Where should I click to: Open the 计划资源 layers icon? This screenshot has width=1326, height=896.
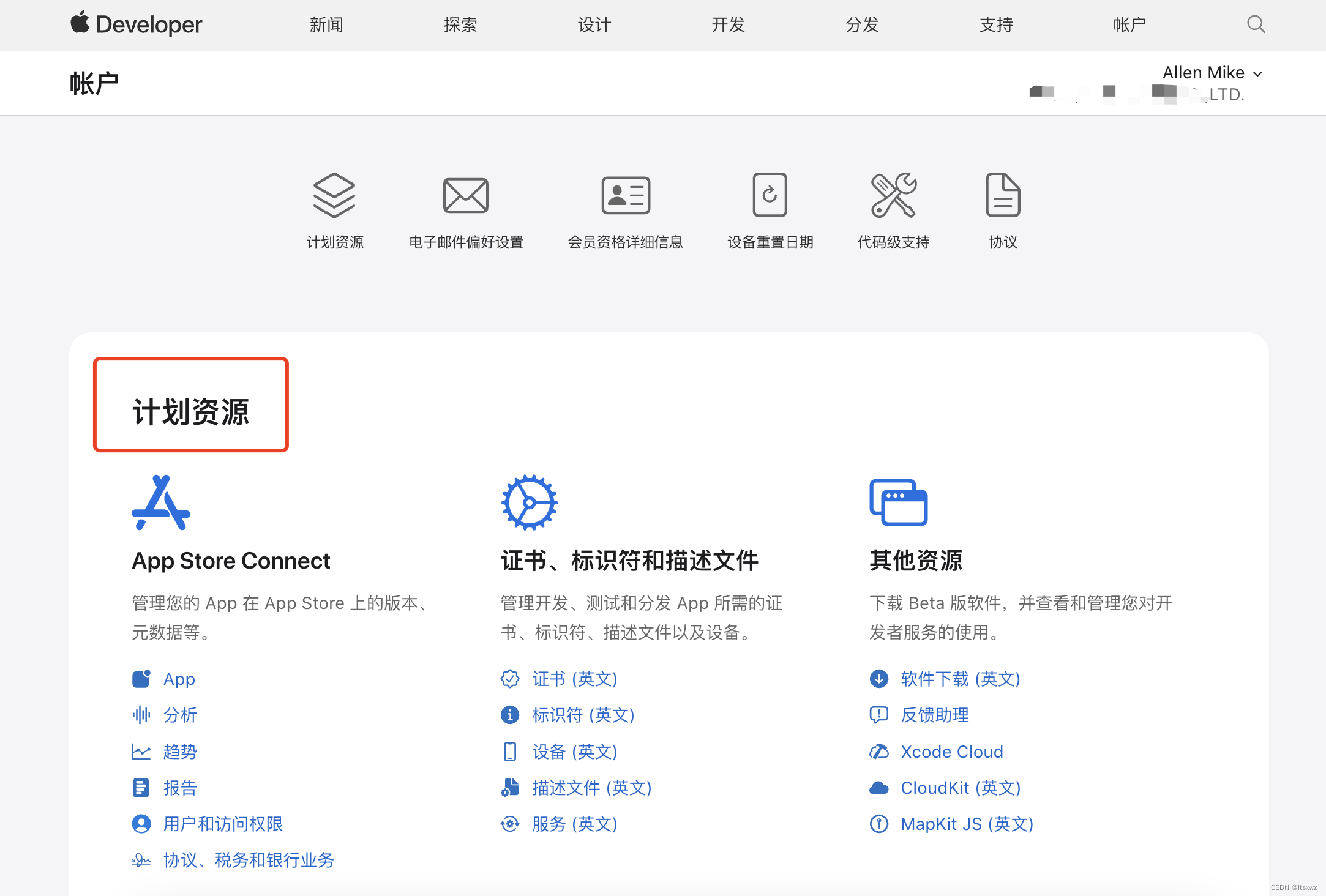(334, 196)
